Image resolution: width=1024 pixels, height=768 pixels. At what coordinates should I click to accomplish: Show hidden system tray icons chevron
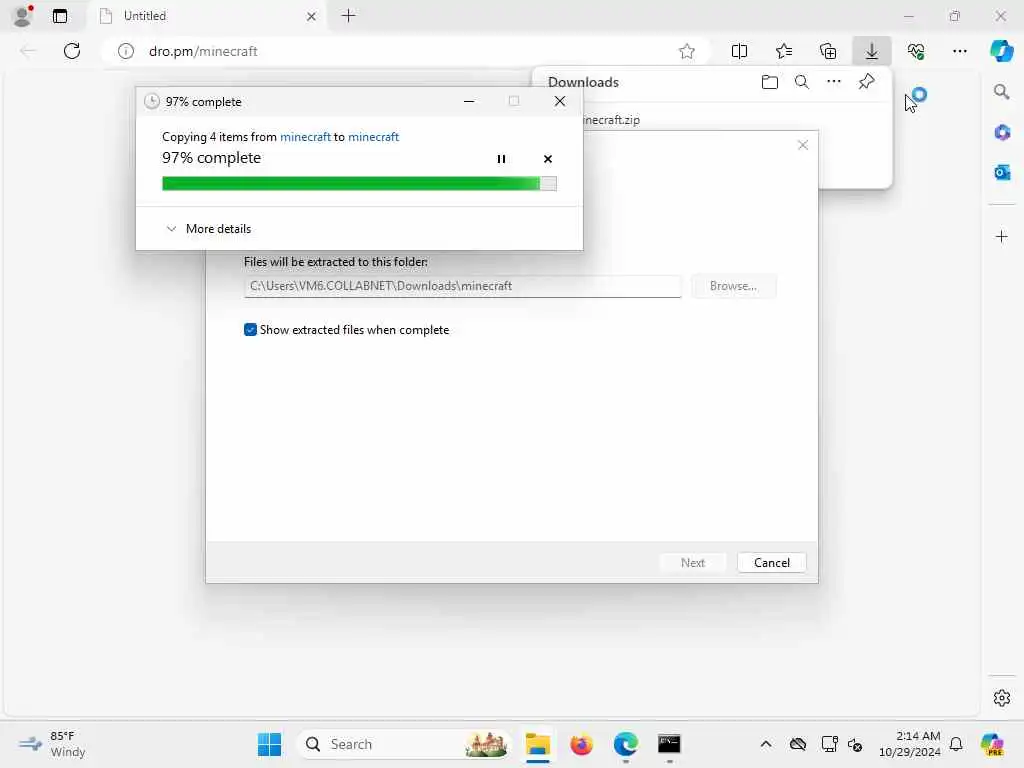[766, 744]
